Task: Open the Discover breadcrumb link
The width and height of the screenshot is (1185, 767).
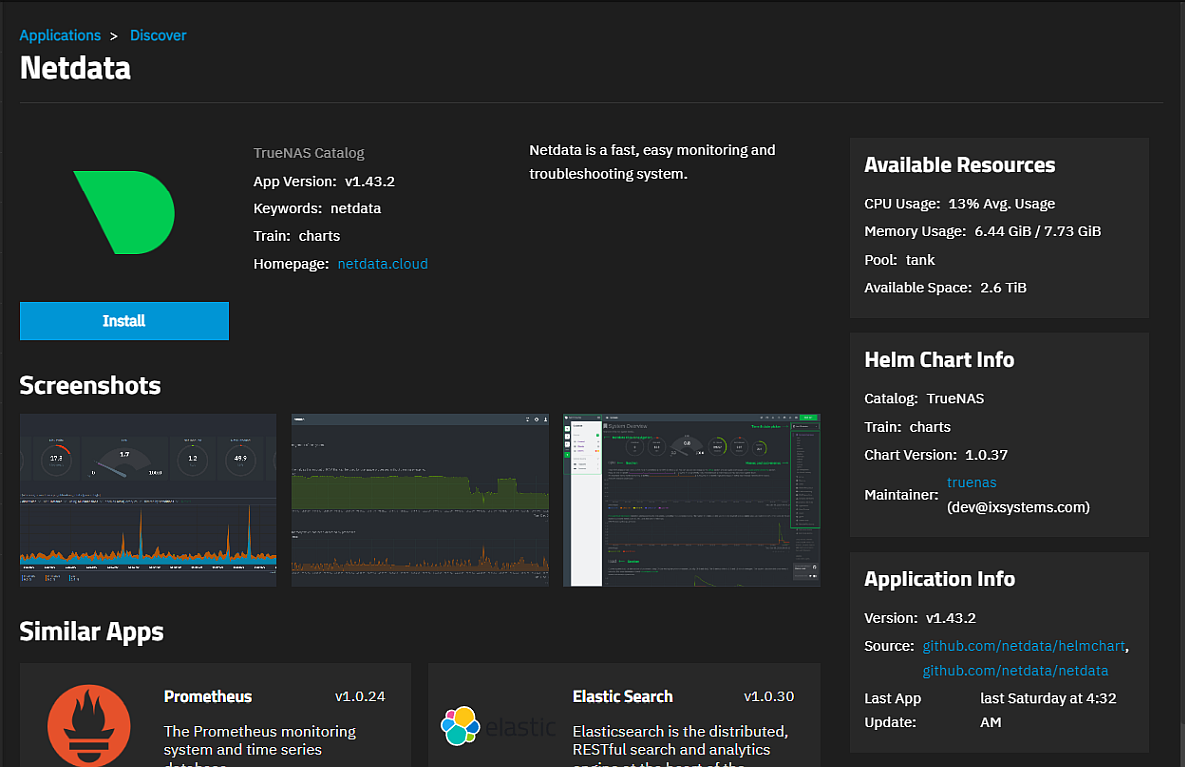Action: pos(158,35)
